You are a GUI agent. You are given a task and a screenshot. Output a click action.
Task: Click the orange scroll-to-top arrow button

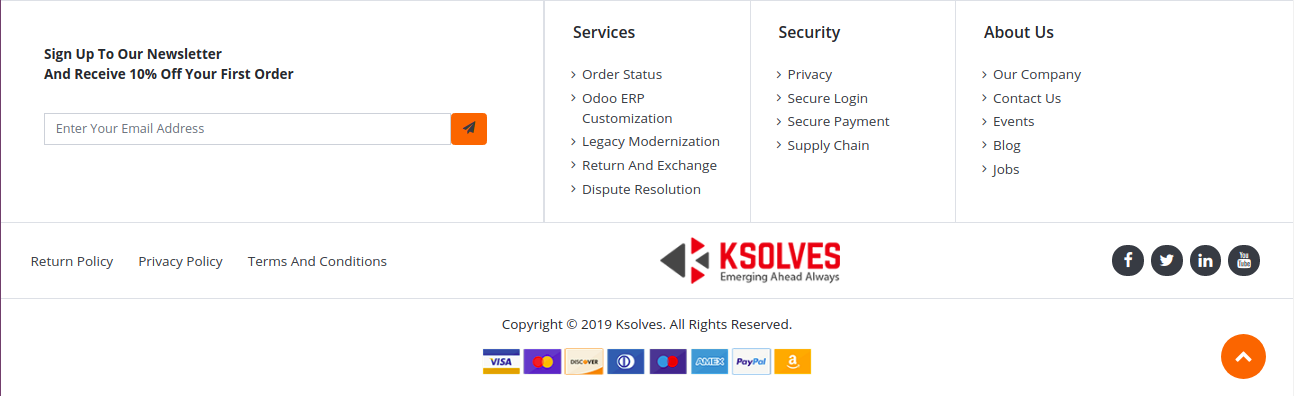coord(1243,357)
